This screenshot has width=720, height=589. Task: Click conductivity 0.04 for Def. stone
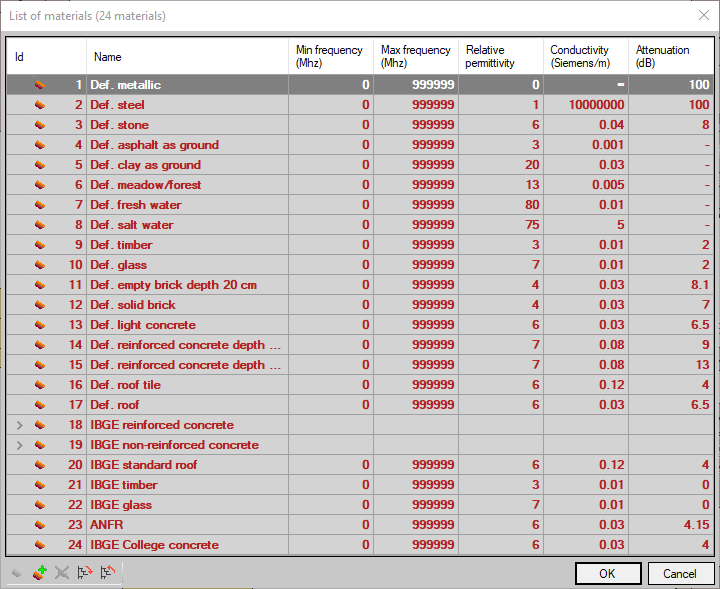(612, 125)
